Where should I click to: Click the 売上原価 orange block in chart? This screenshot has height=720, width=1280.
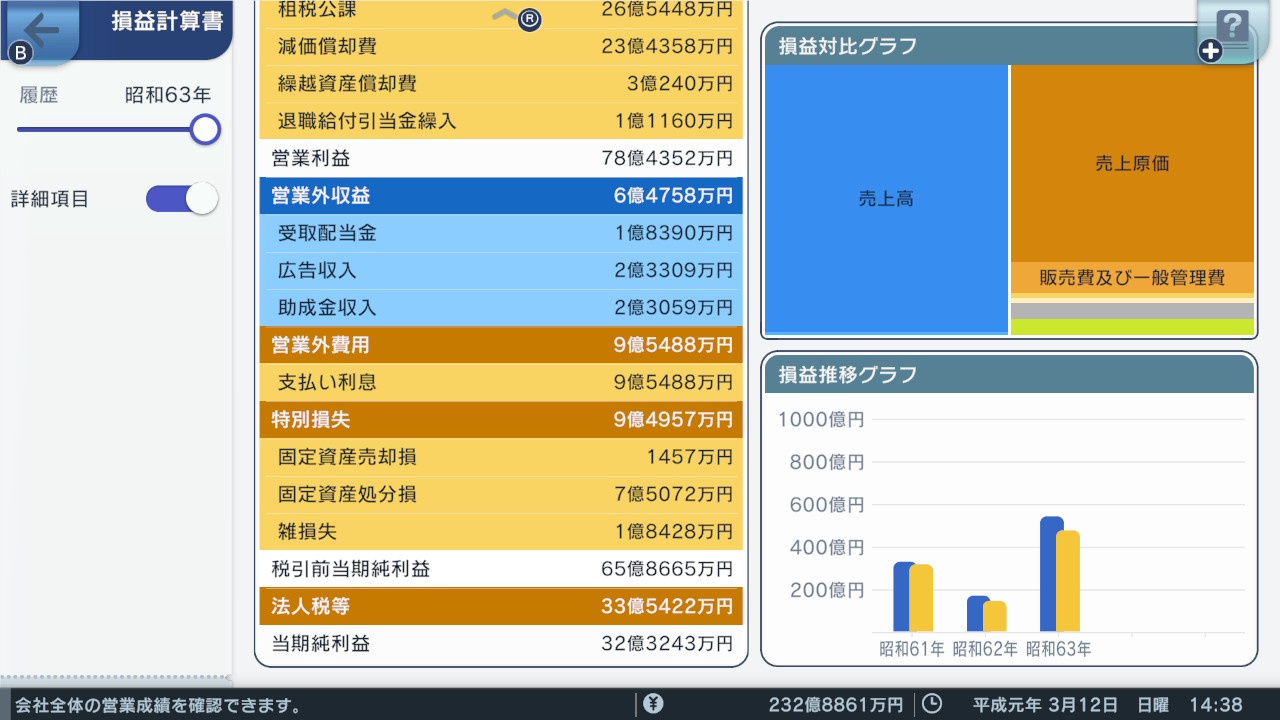[1132, 164]
